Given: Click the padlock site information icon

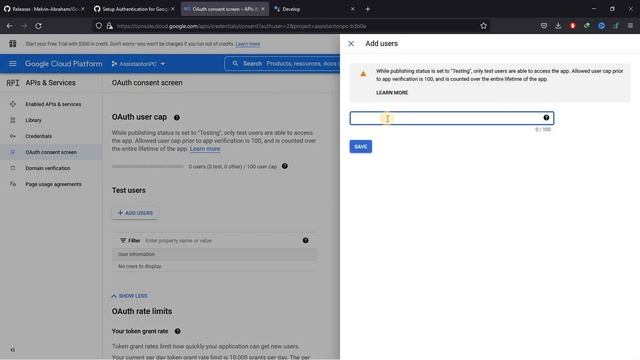Looking at the screenshot, I should point(109,26).
